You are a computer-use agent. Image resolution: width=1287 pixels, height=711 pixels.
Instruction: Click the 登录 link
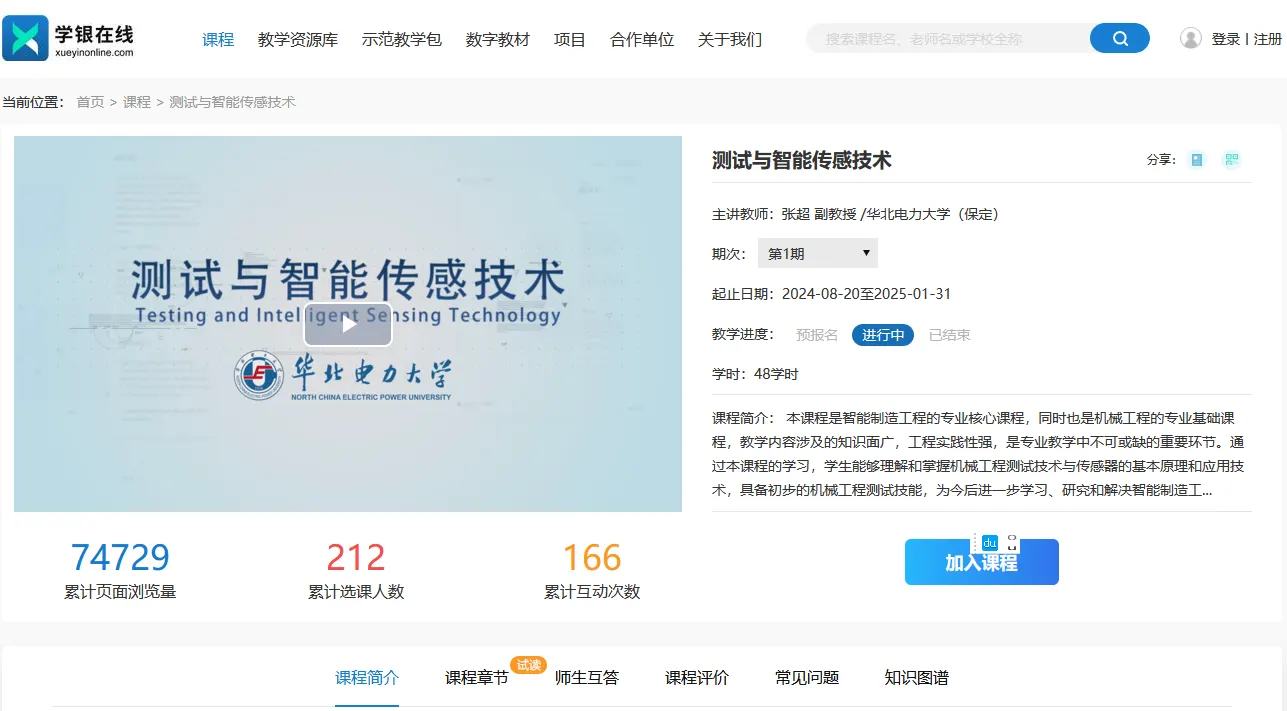coord(1226,39)
